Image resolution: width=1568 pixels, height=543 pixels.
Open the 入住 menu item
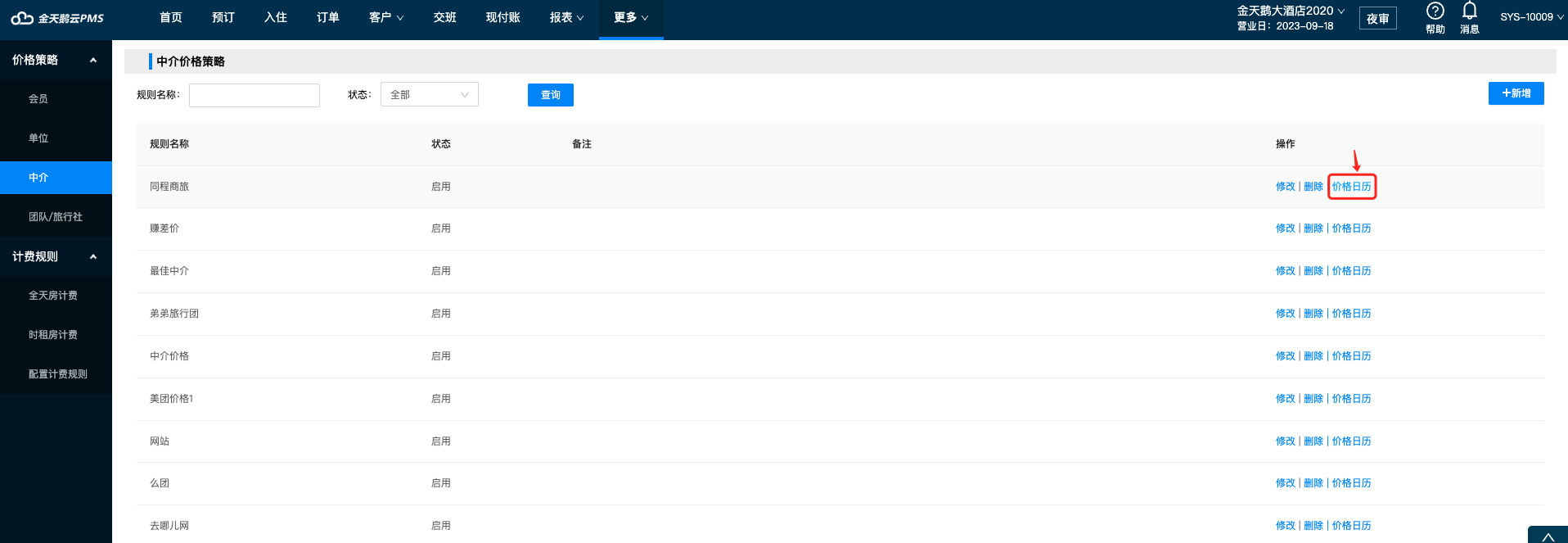pos(276,17)
